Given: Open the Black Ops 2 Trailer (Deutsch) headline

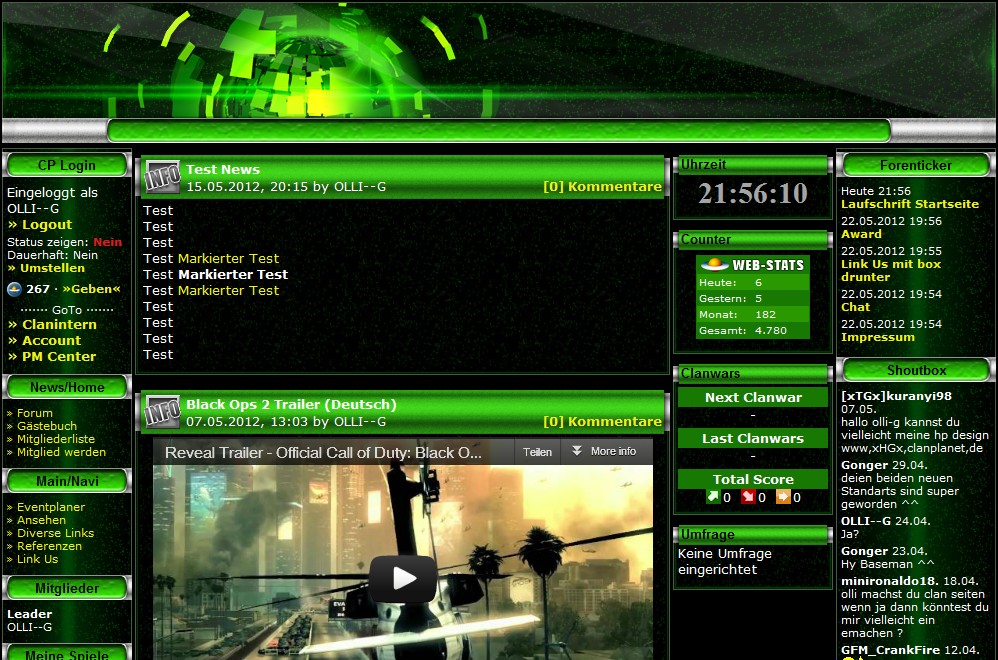Looking at the screenshot, I should pyautogui.click(x=291, y=404).
